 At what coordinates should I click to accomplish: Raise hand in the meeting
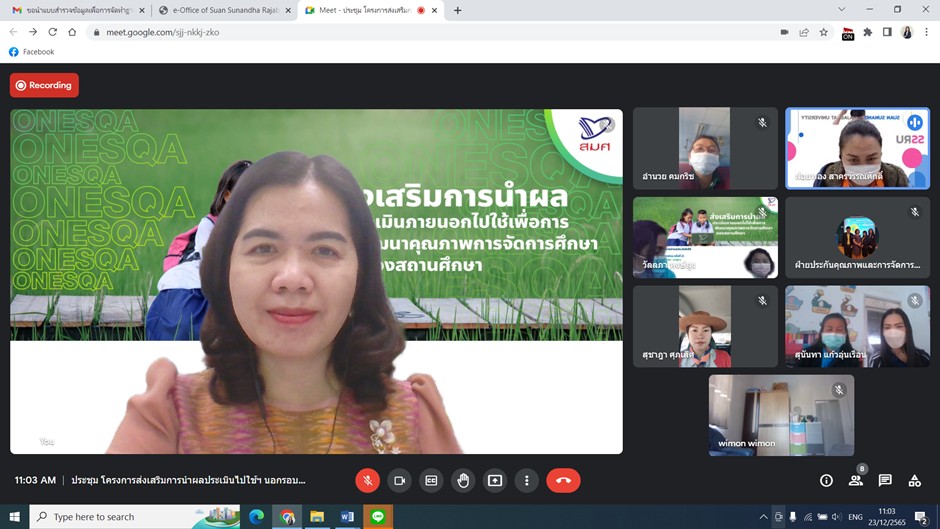tap(463, 480)
